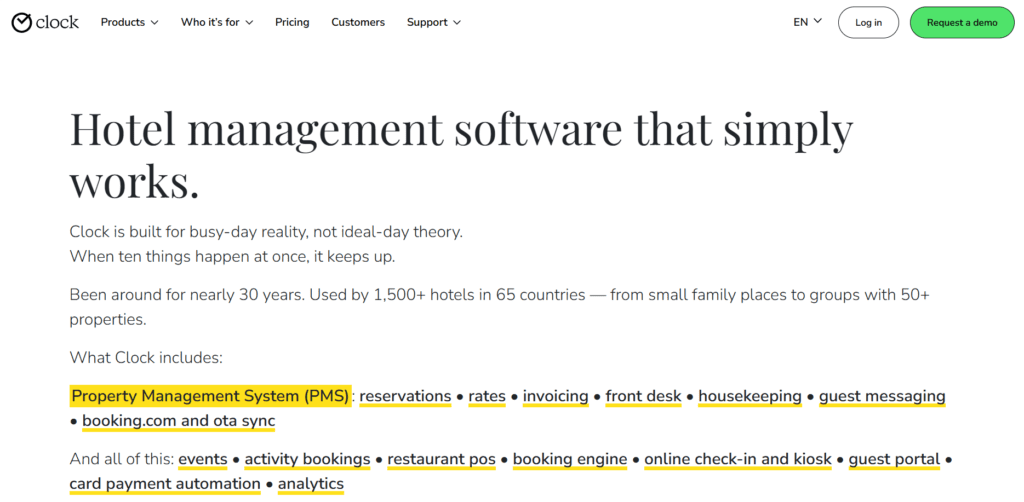Click the Request a demo button
This screenshot has height=502, width=1024.
962,22
